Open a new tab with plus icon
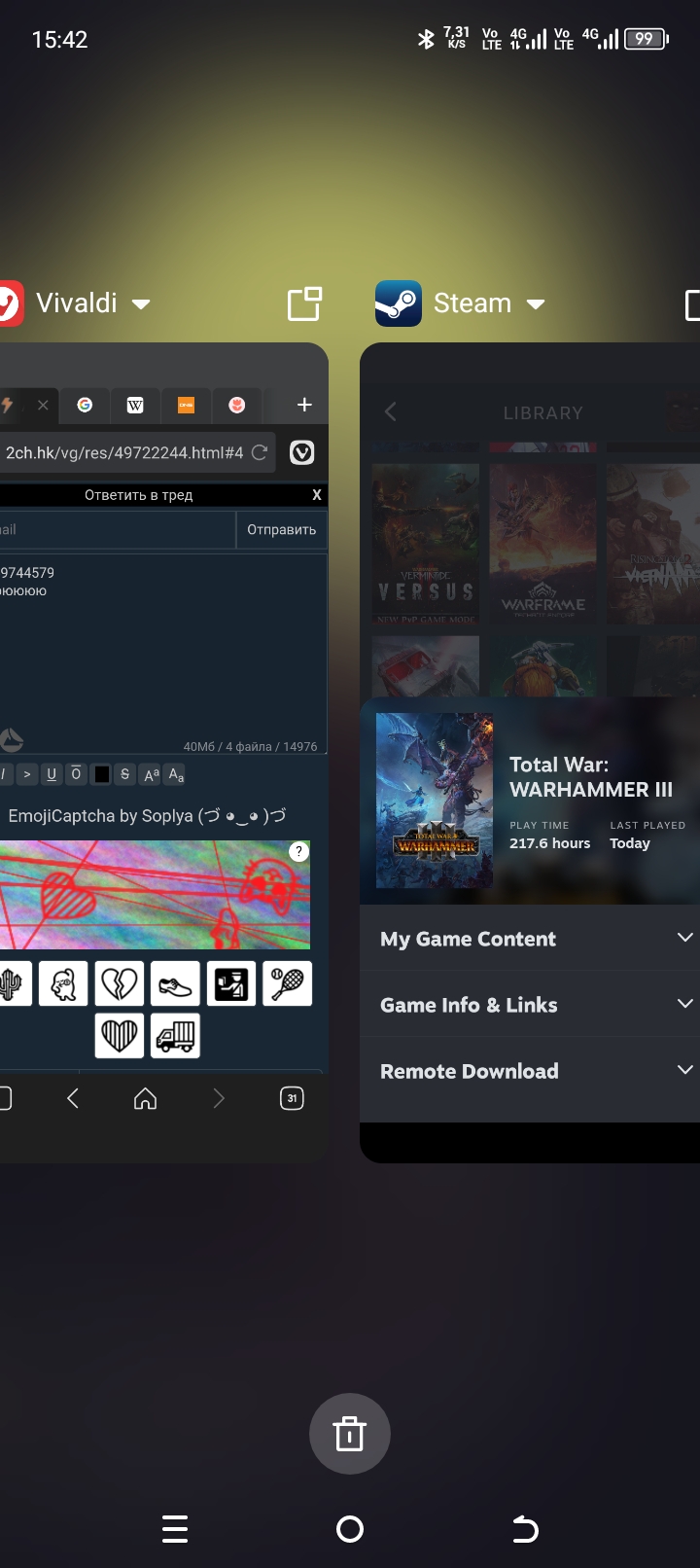 (x=304, y=405)
